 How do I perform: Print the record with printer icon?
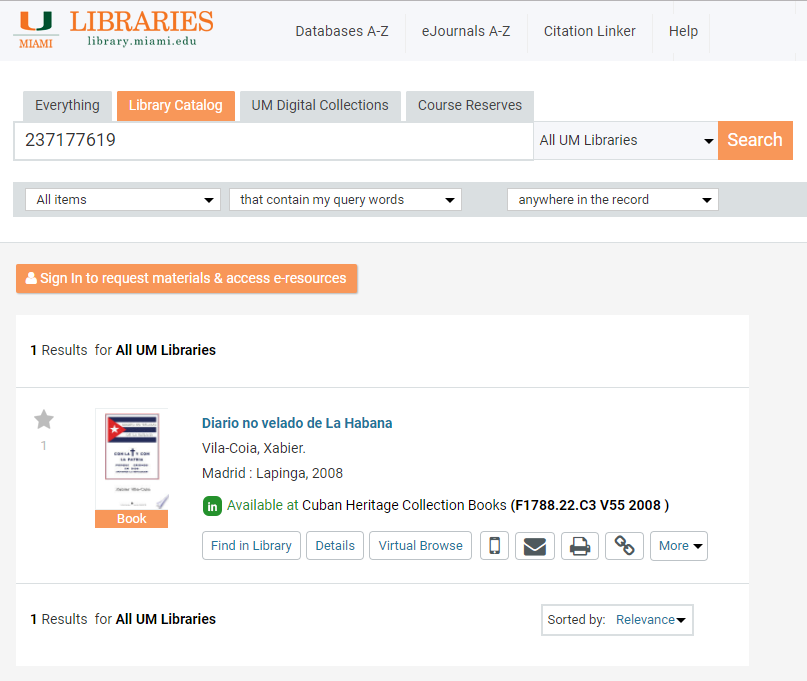580,546
